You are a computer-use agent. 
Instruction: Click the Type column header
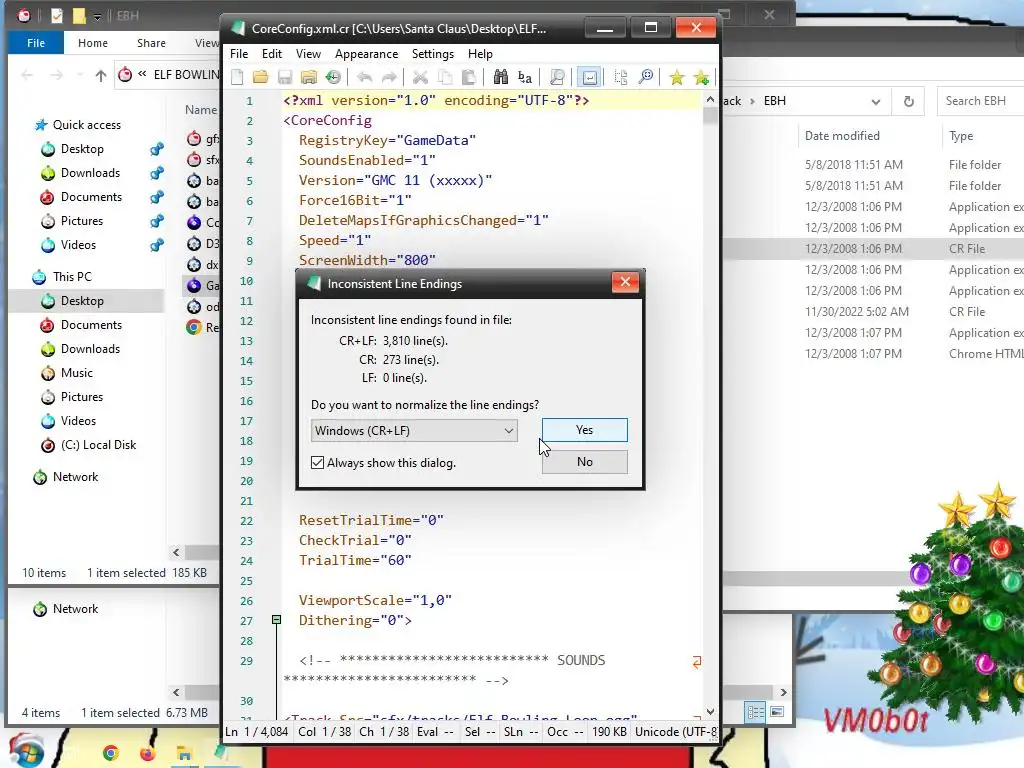coord(961,136)
